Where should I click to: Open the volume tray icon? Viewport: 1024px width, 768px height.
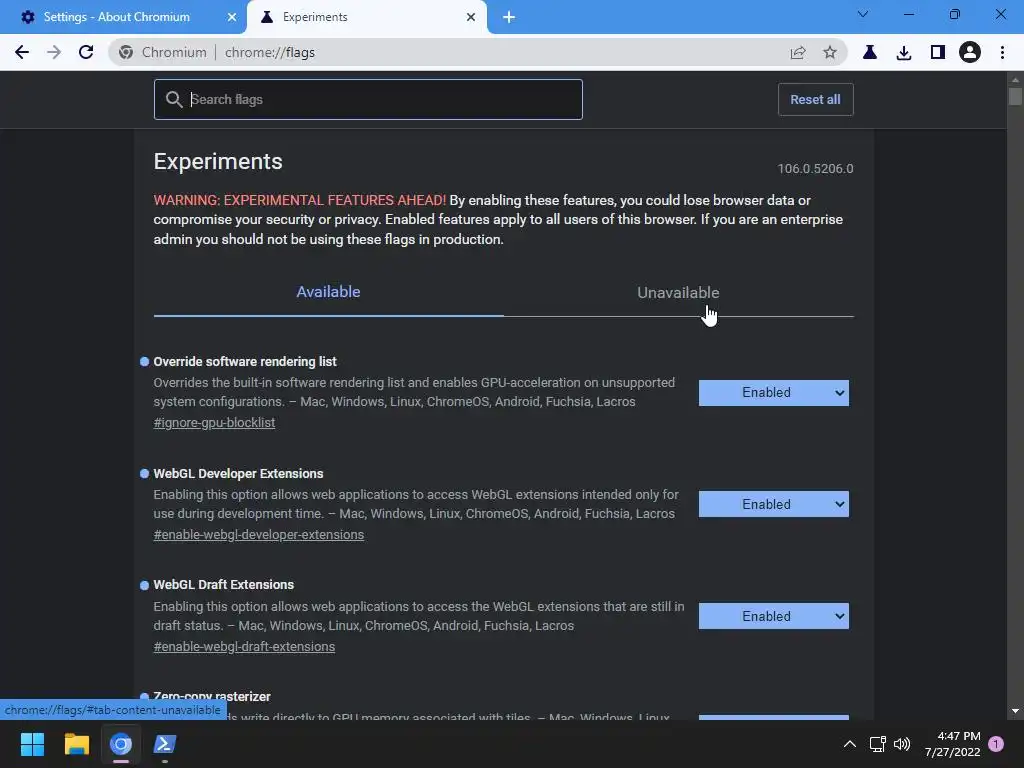tap(902, 744)
